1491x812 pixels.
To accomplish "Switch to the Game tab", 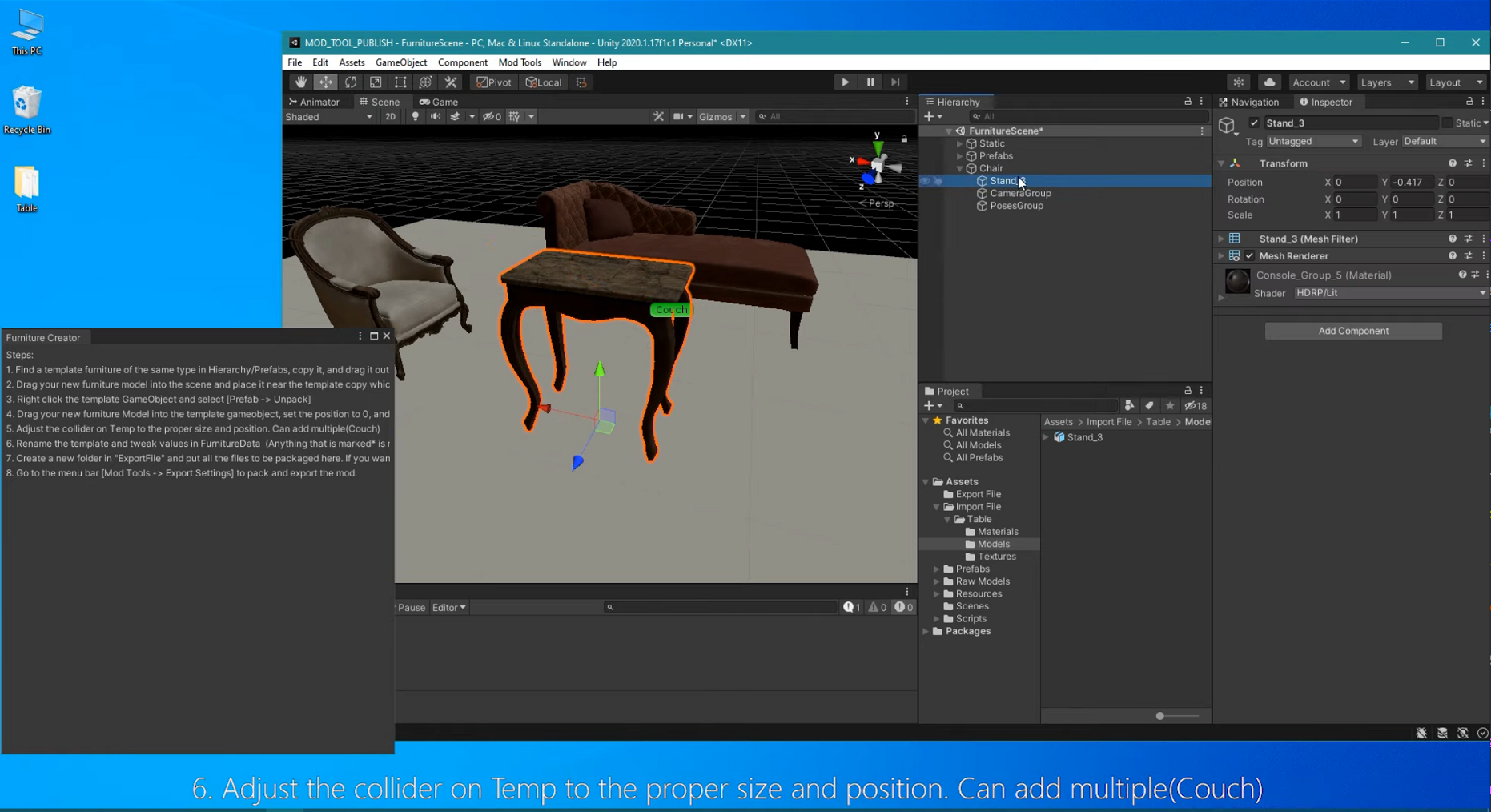I will [439, 102].
